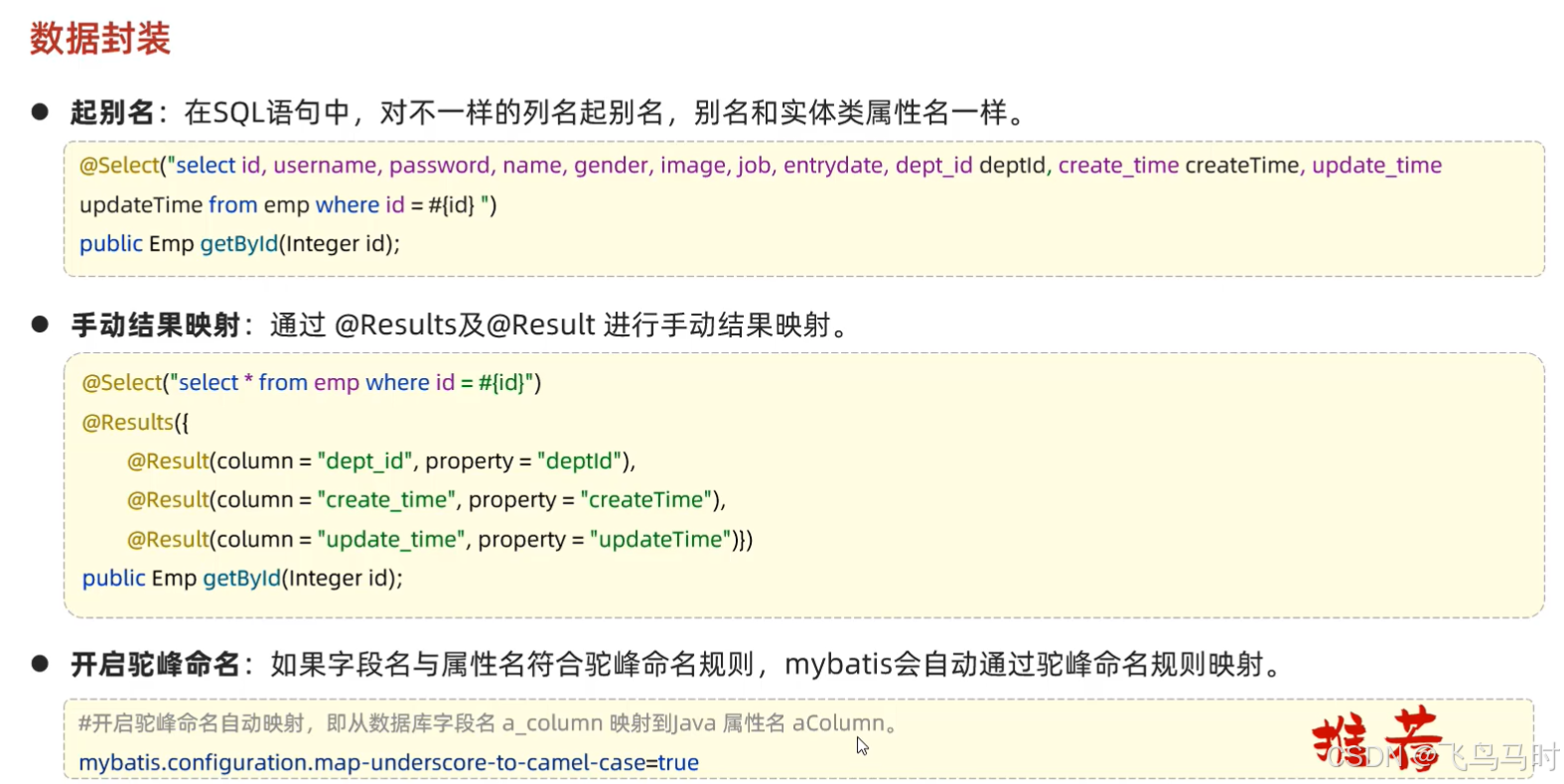
Task: Click the create_time createTime alias in first box
Action: pyautogui.click(x=1181, y=165)
